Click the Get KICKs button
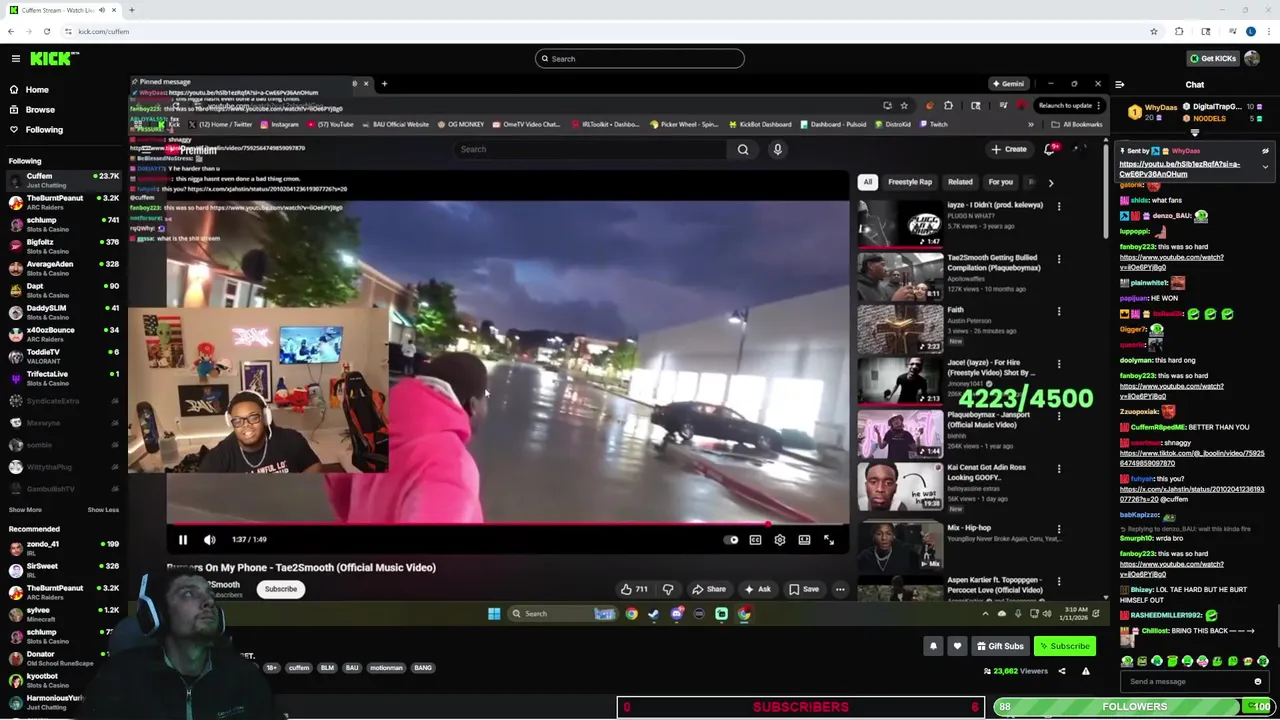 [x=1211, y=59]
